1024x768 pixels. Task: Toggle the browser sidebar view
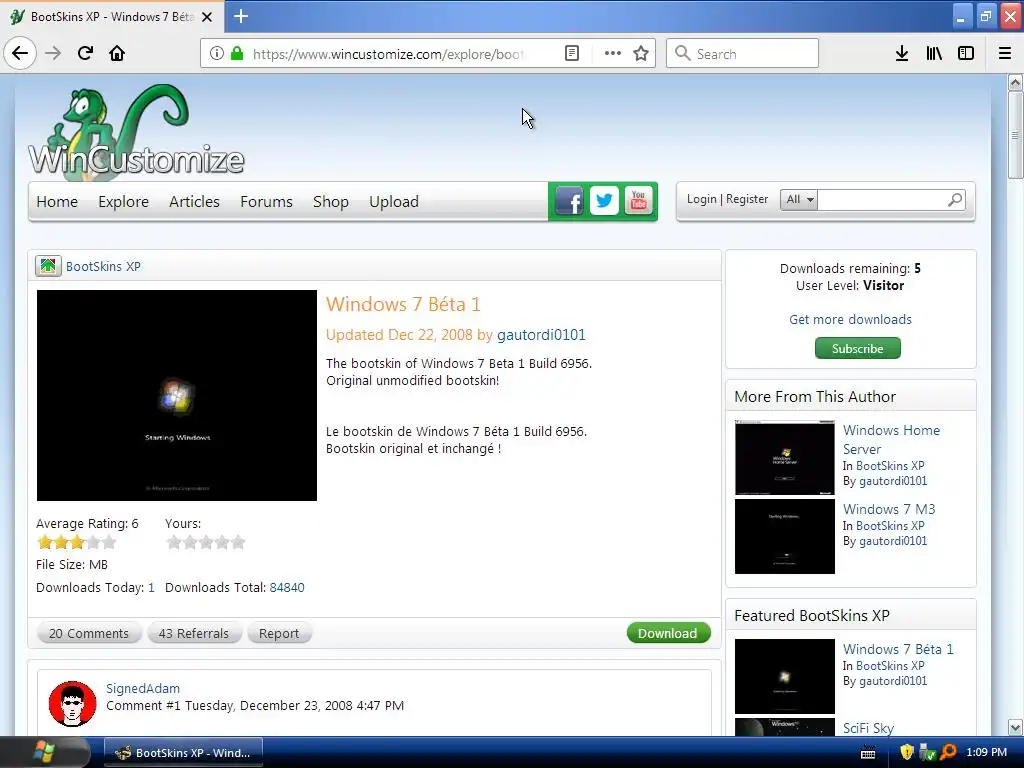(x=966, y=54)
